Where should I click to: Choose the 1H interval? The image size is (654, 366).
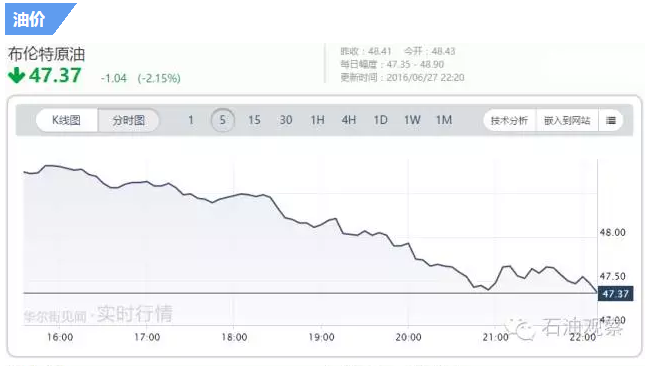click(x=317, y=120)
